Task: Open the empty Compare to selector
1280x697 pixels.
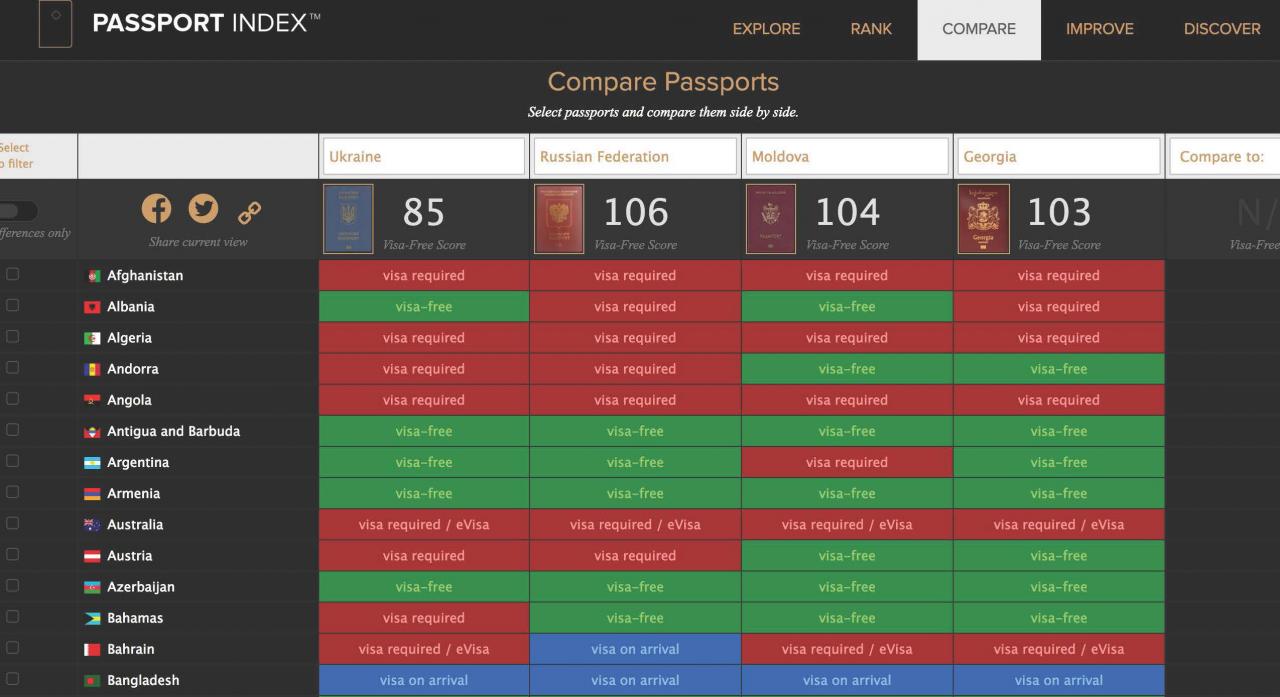Action: click(x=1225, y=157)
